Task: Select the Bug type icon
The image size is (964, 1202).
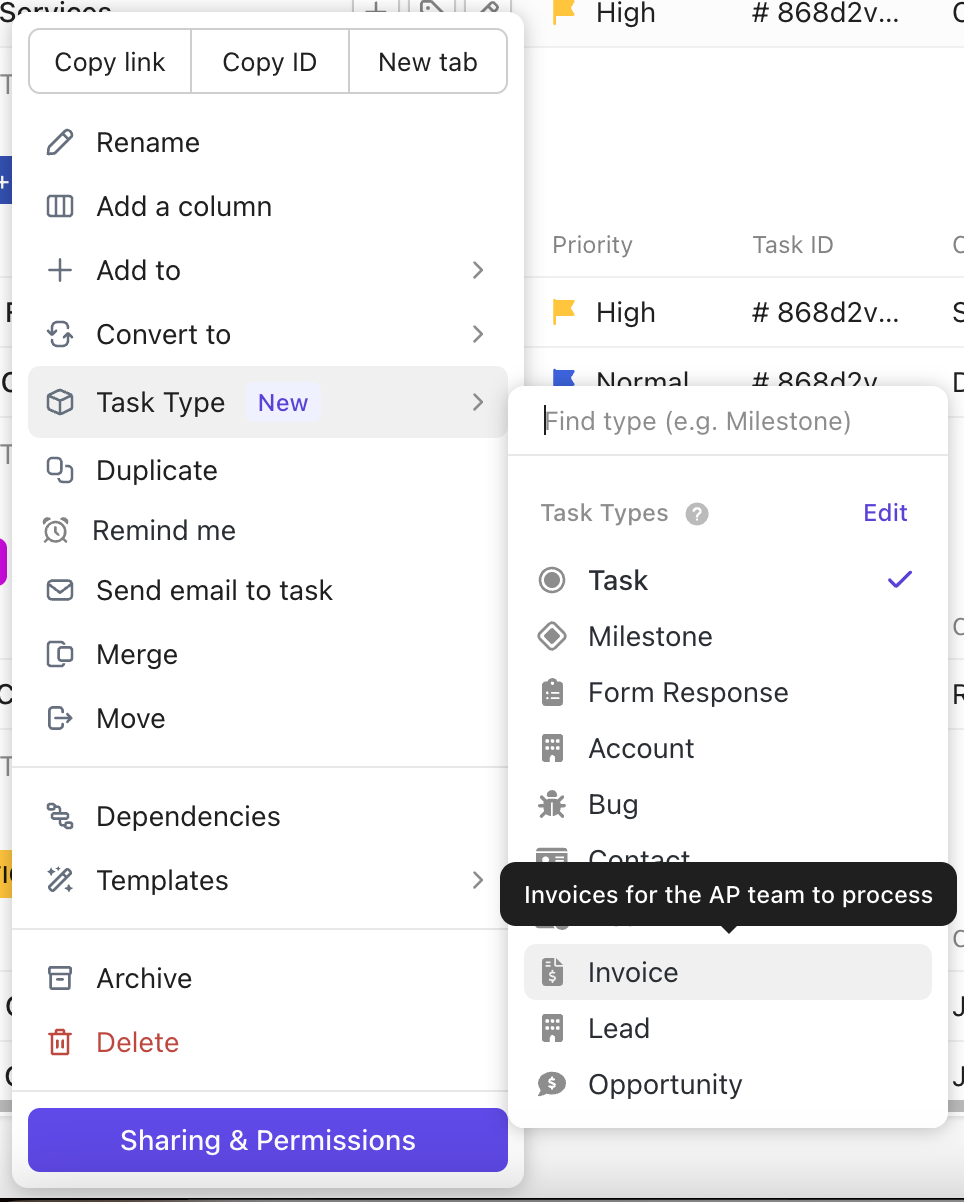Action: [x=552, y=804]
